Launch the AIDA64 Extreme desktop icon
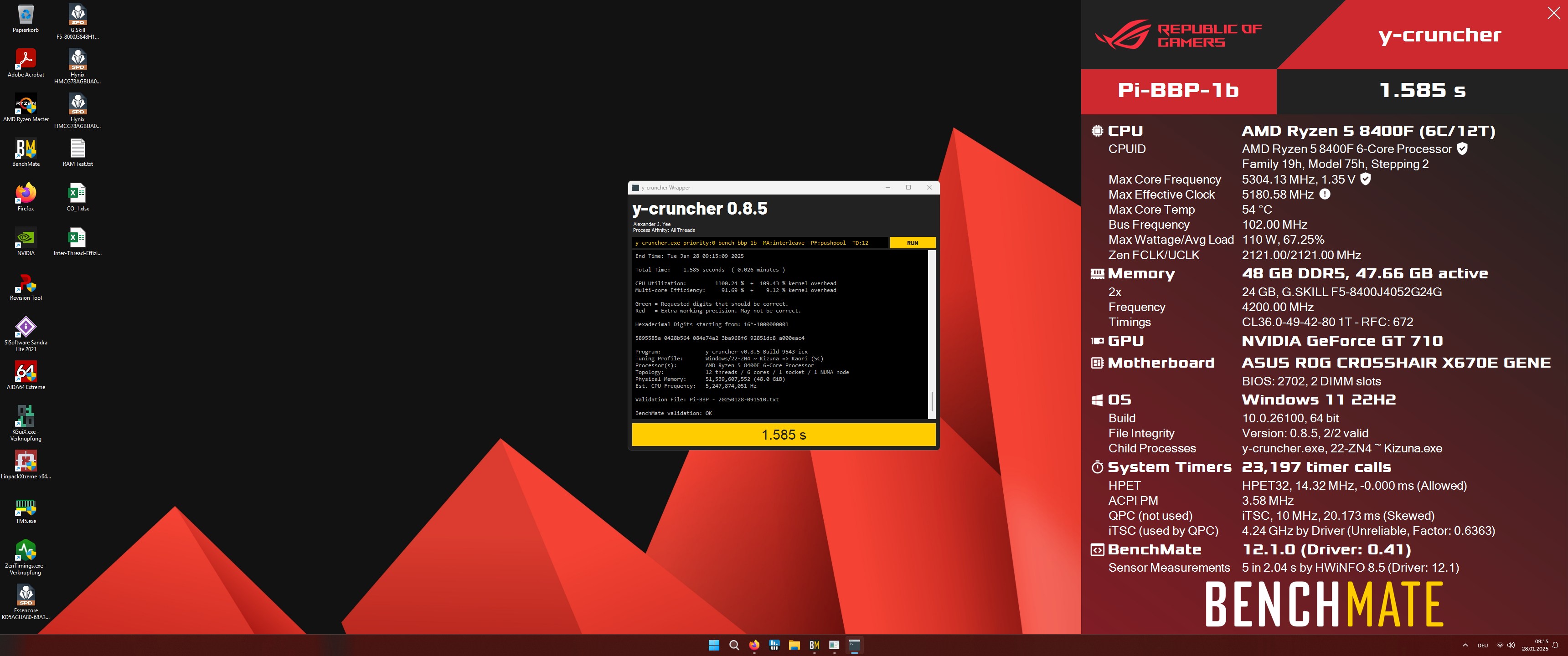The width and height of the screenshot is (1568, 656). [26, 375]
